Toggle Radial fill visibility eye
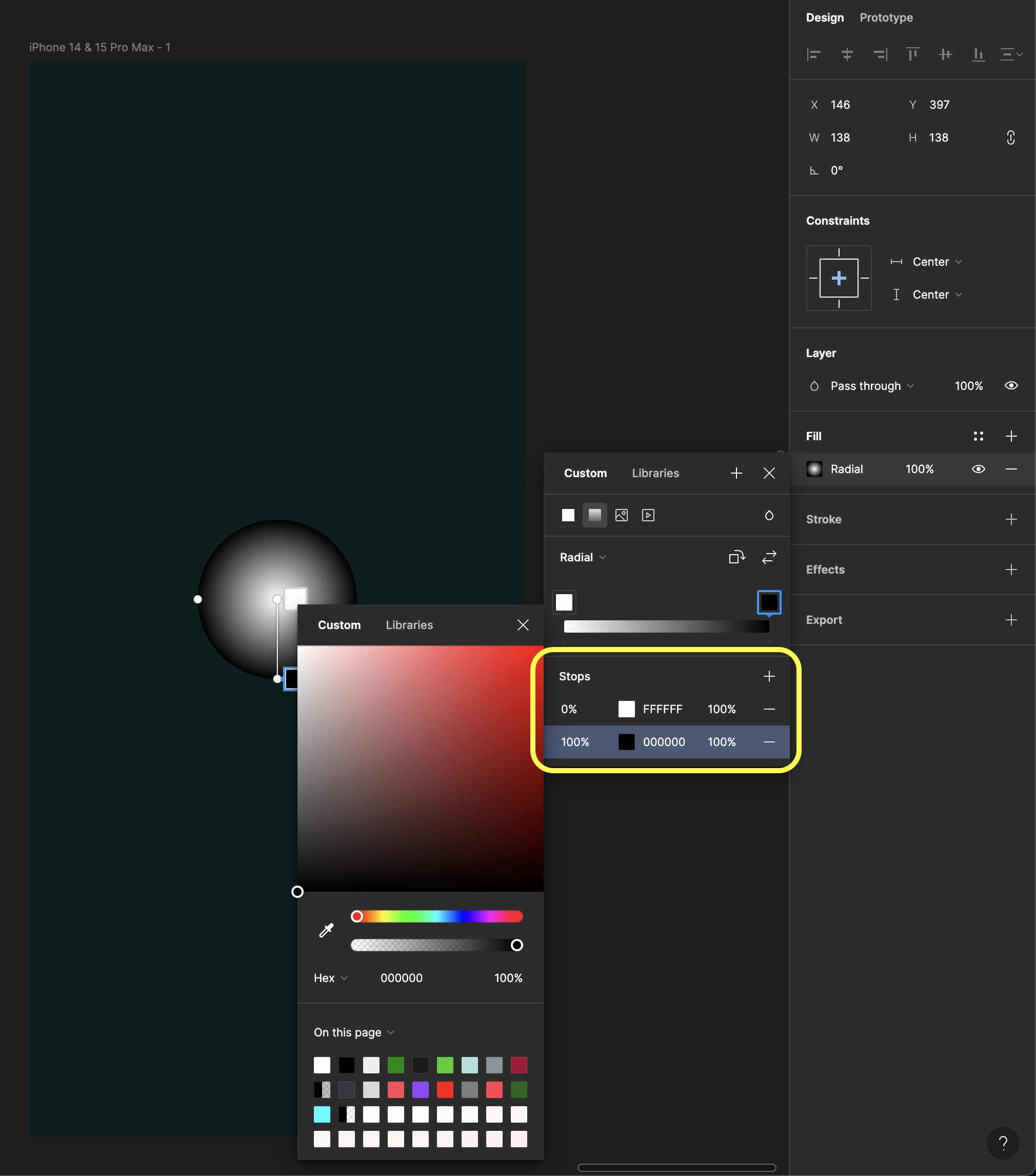1036x1176 pixels. tap(978, 469)
